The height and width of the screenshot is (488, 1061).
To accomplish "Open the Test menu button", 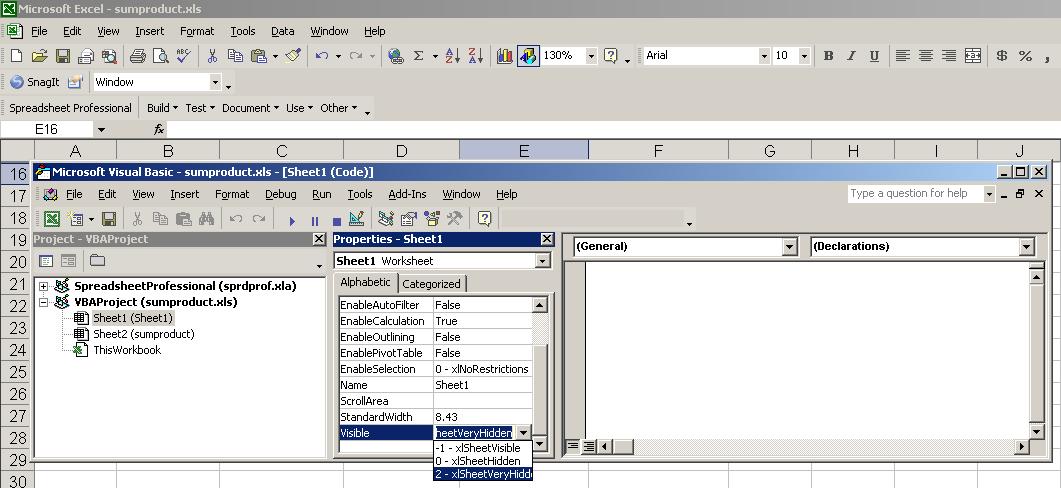I will 200,108.
